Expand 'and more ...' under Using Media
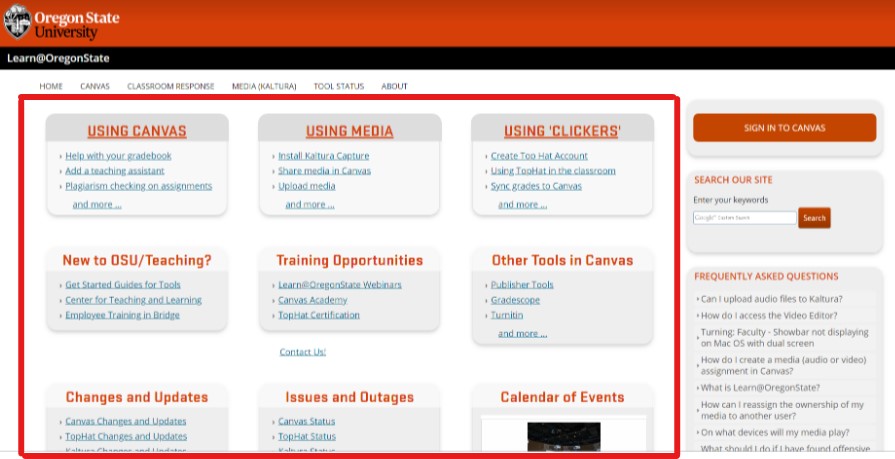Screen dimensions: 895x459 coord(310,205)
